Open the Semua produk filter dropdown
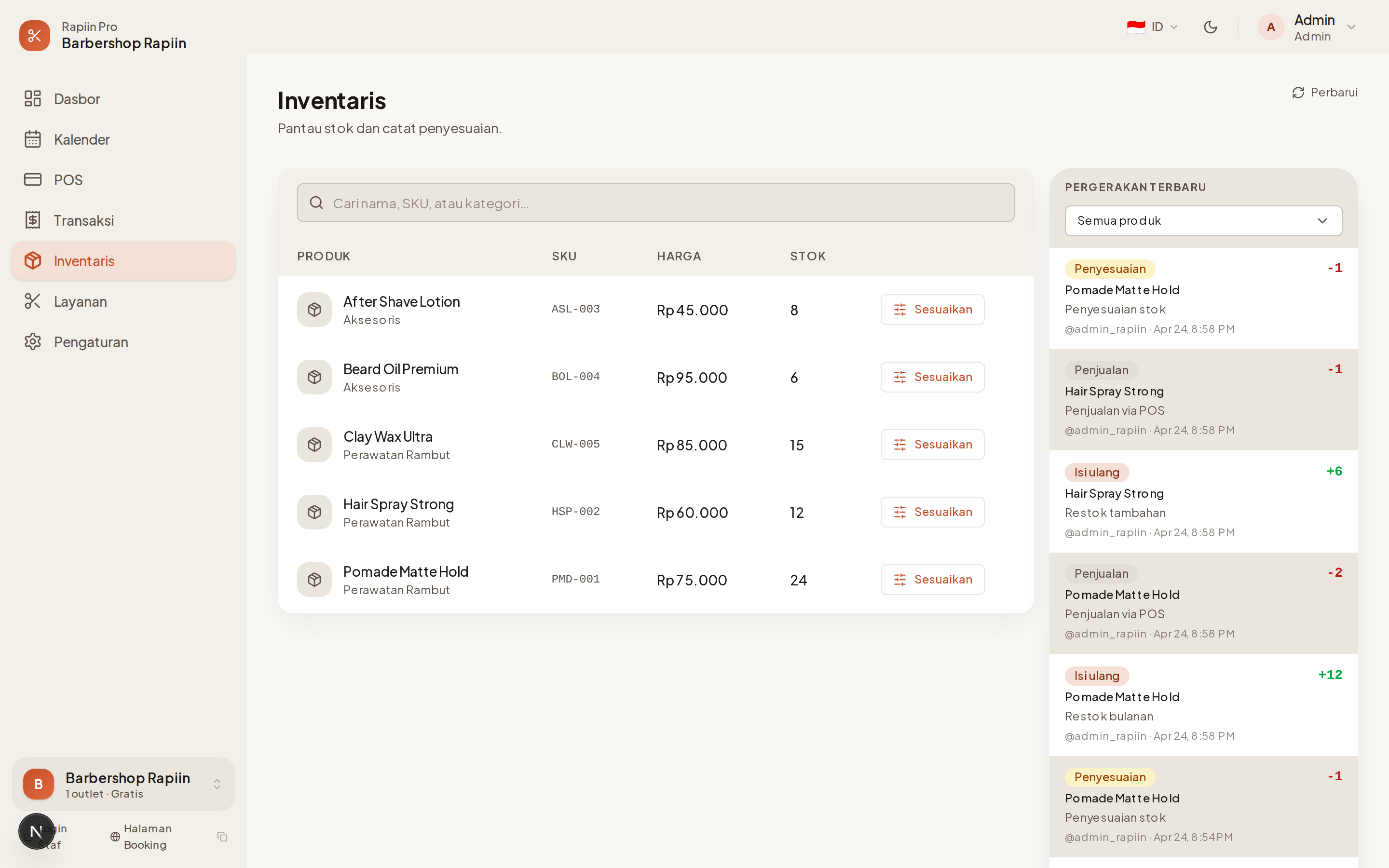The width and height of the screenshot is (1389, 868). (x=1203, y=221)
